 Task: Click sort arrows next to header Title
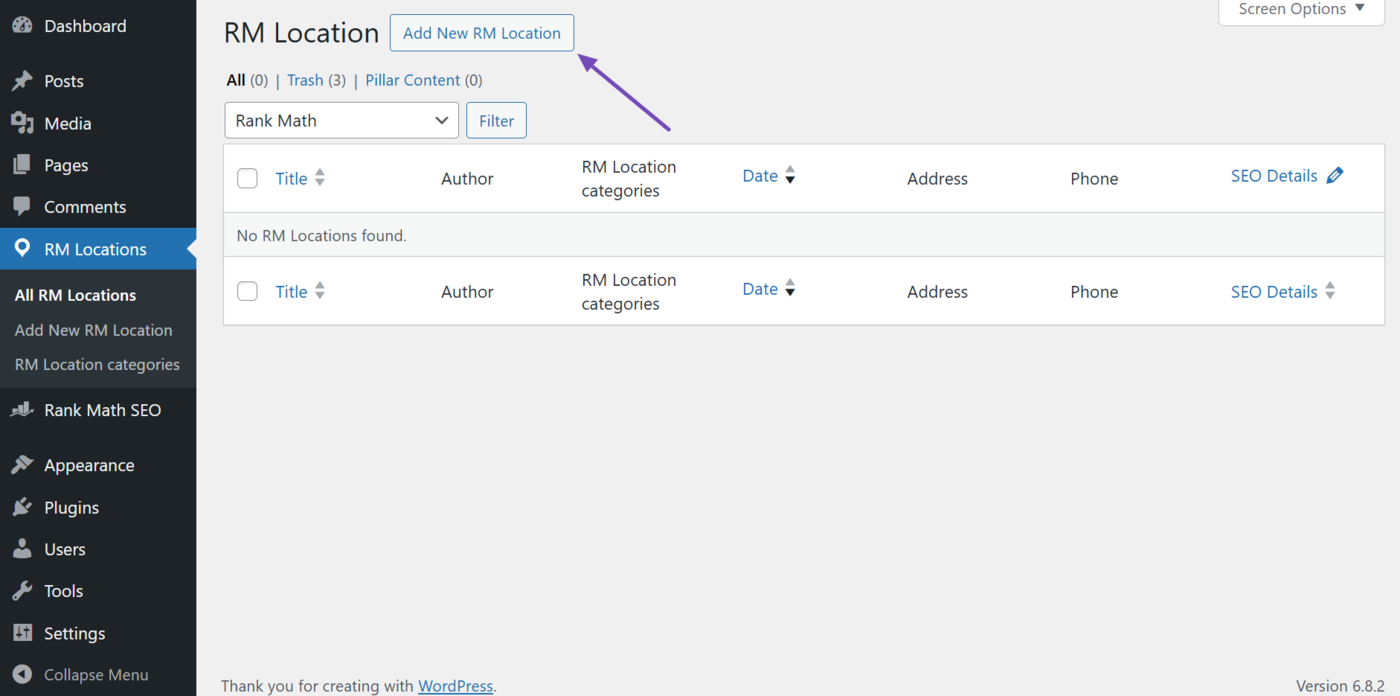click(320, 178)
